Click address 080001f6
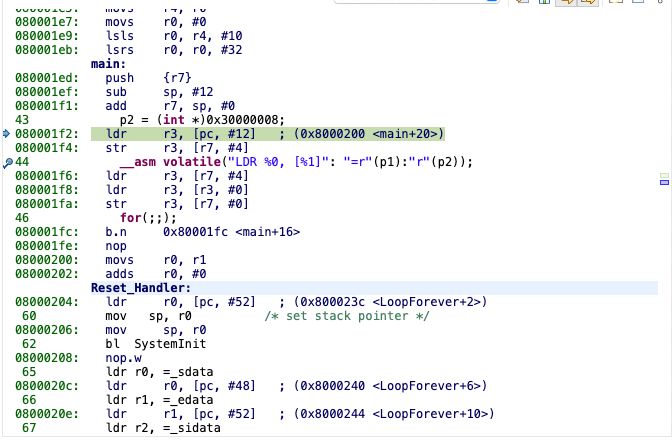The image size is (672, 441). 47,176
